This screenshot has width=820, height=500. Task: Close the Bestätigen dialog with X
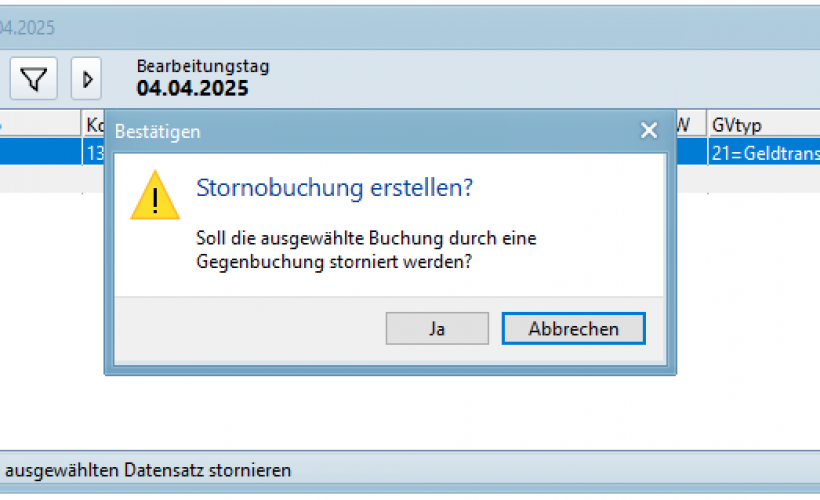[649, 131]
